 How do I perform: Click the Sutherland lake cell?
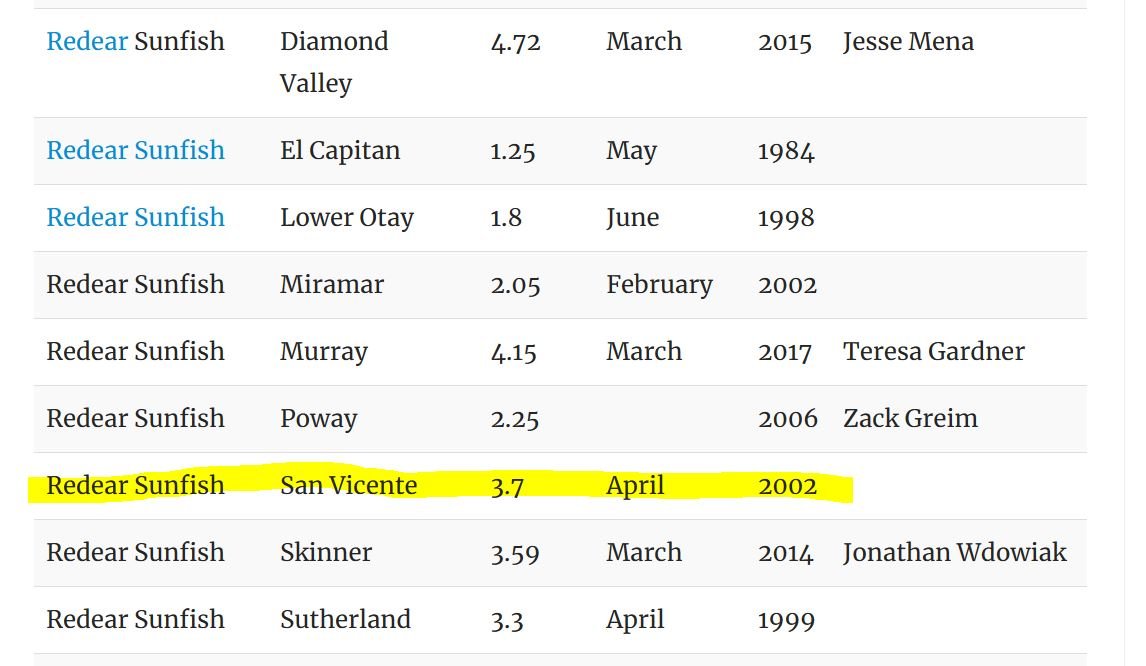[x=345, y=620]
